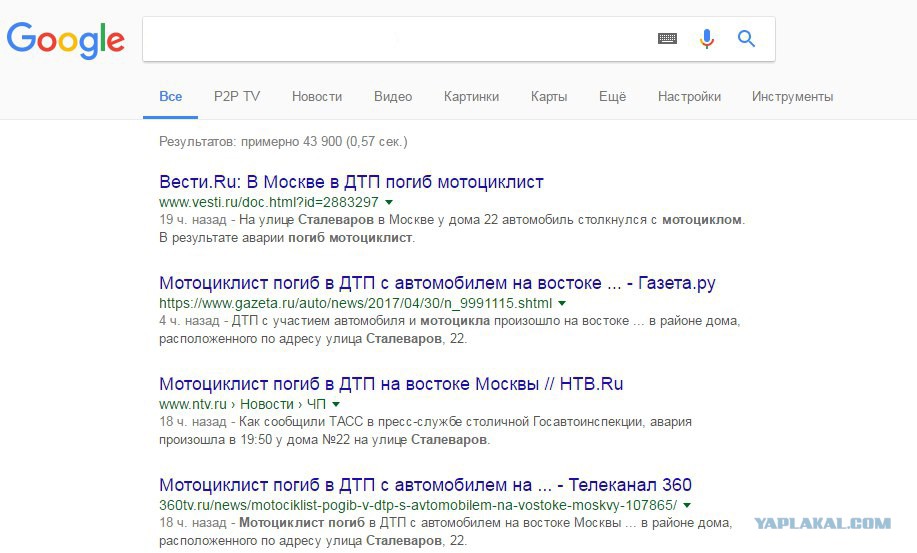Open Настройки search settings
This screenshot has width=917, height=553.
[690, 96]
